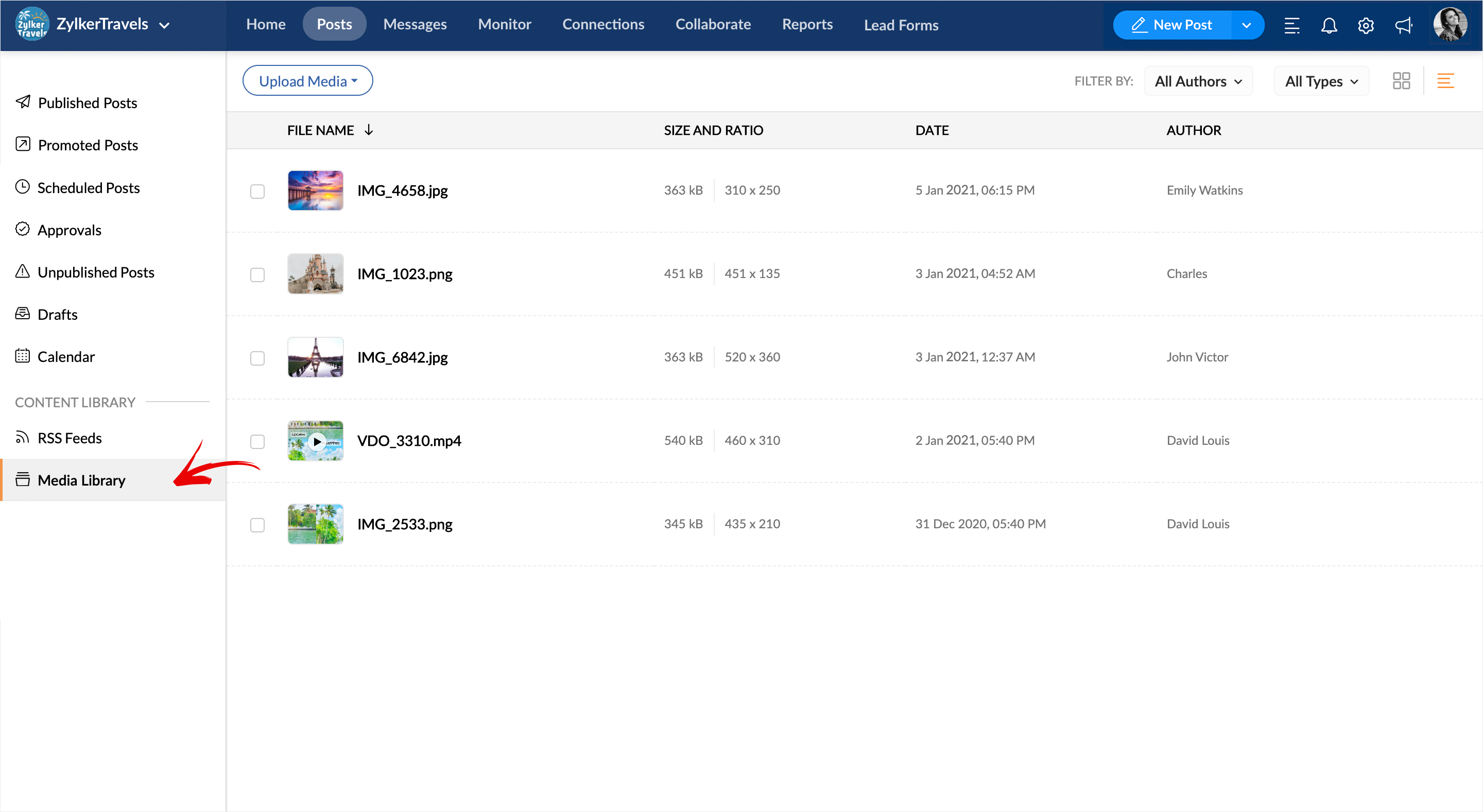Open the Calendar sidebar item
This screenshot has height=812, width=1483.
65,357
